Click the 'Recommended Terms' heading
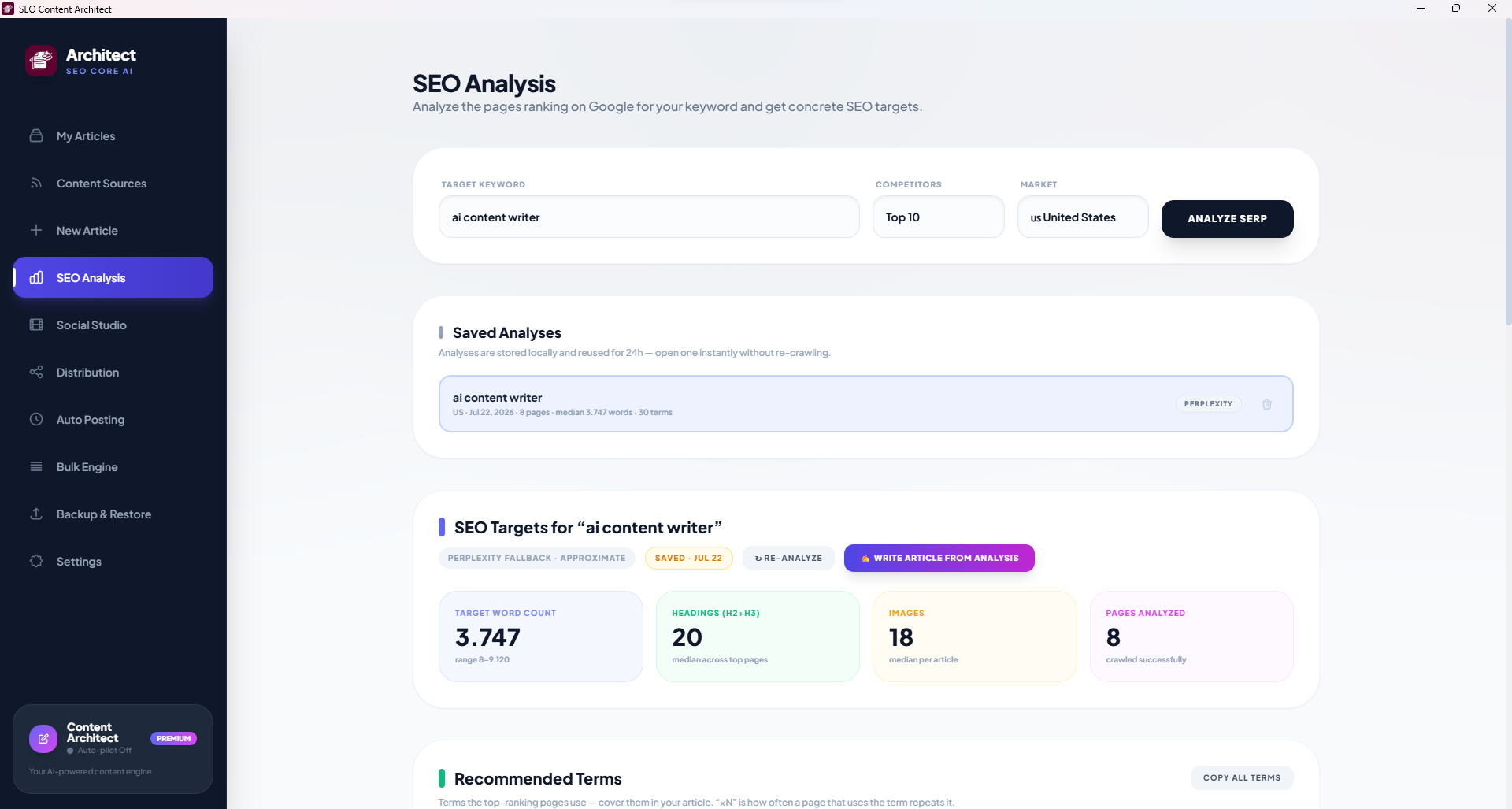 538,779
